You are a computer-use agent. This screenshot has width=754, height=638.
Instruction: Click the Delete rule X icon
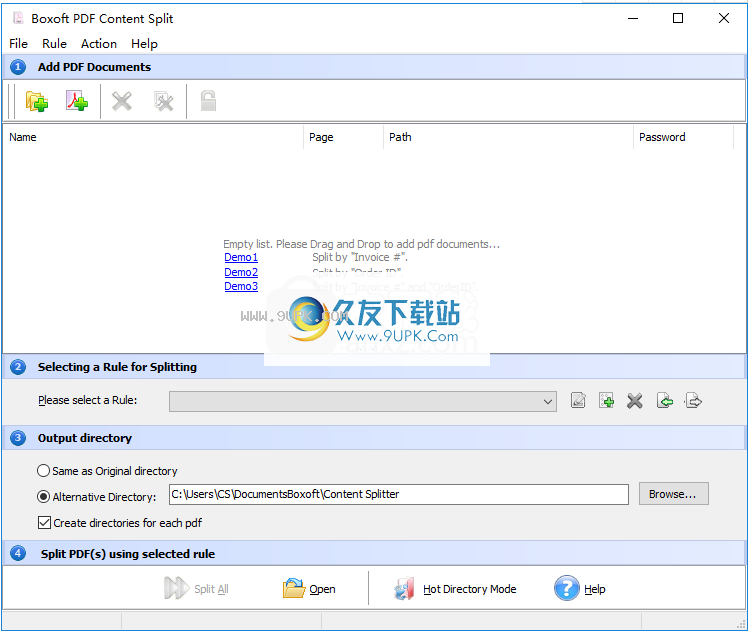tap(635, 400)
